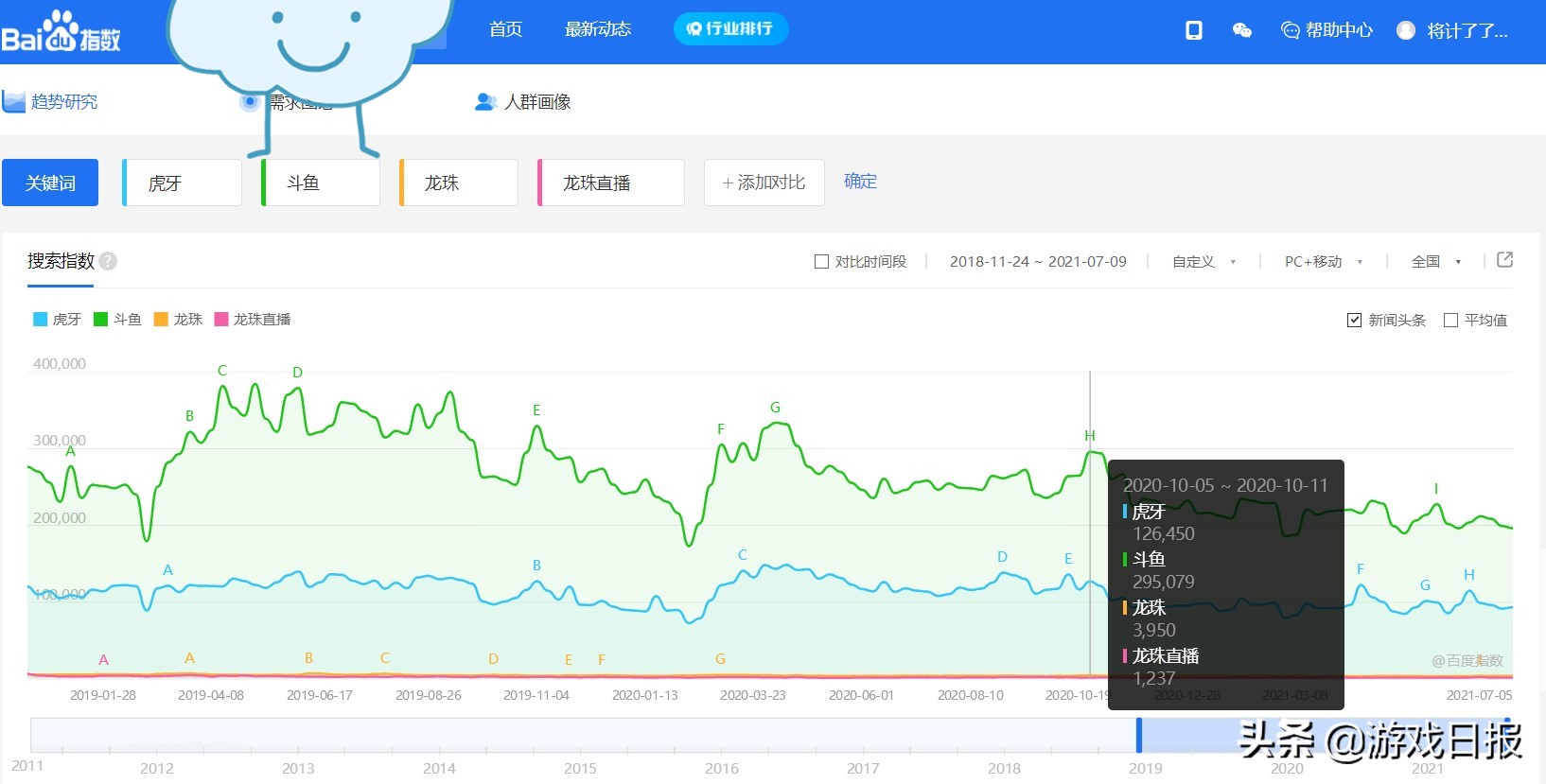Click the export share icon

1505,259
